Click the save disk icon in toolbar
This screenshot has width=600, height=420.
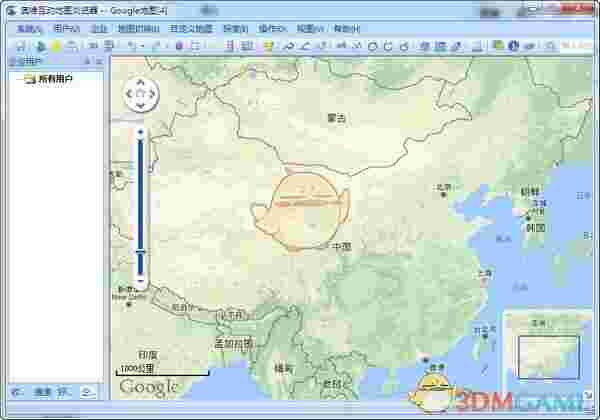[21, 46]
